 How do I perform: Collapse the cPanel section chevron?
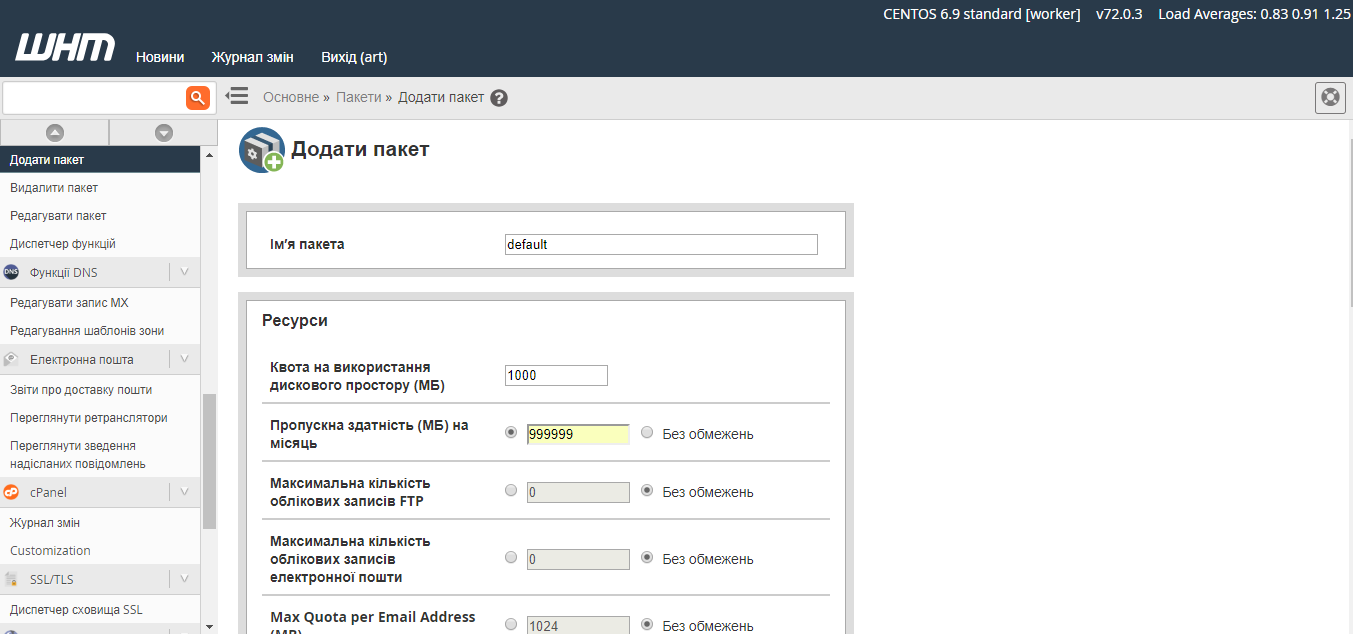tap(184, 492)
